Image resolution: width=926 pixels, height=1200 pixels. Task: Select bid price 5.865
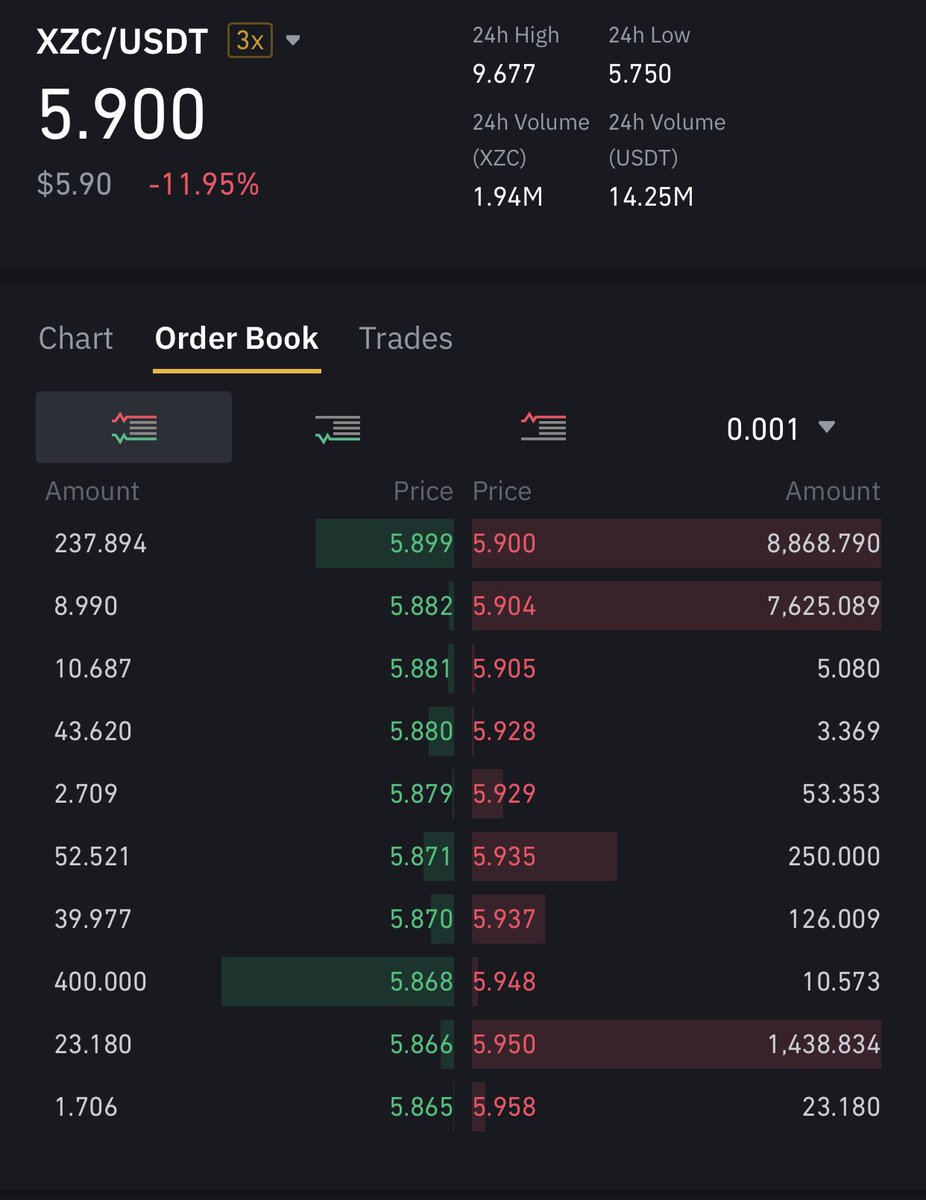click(x=421, y=1107)
